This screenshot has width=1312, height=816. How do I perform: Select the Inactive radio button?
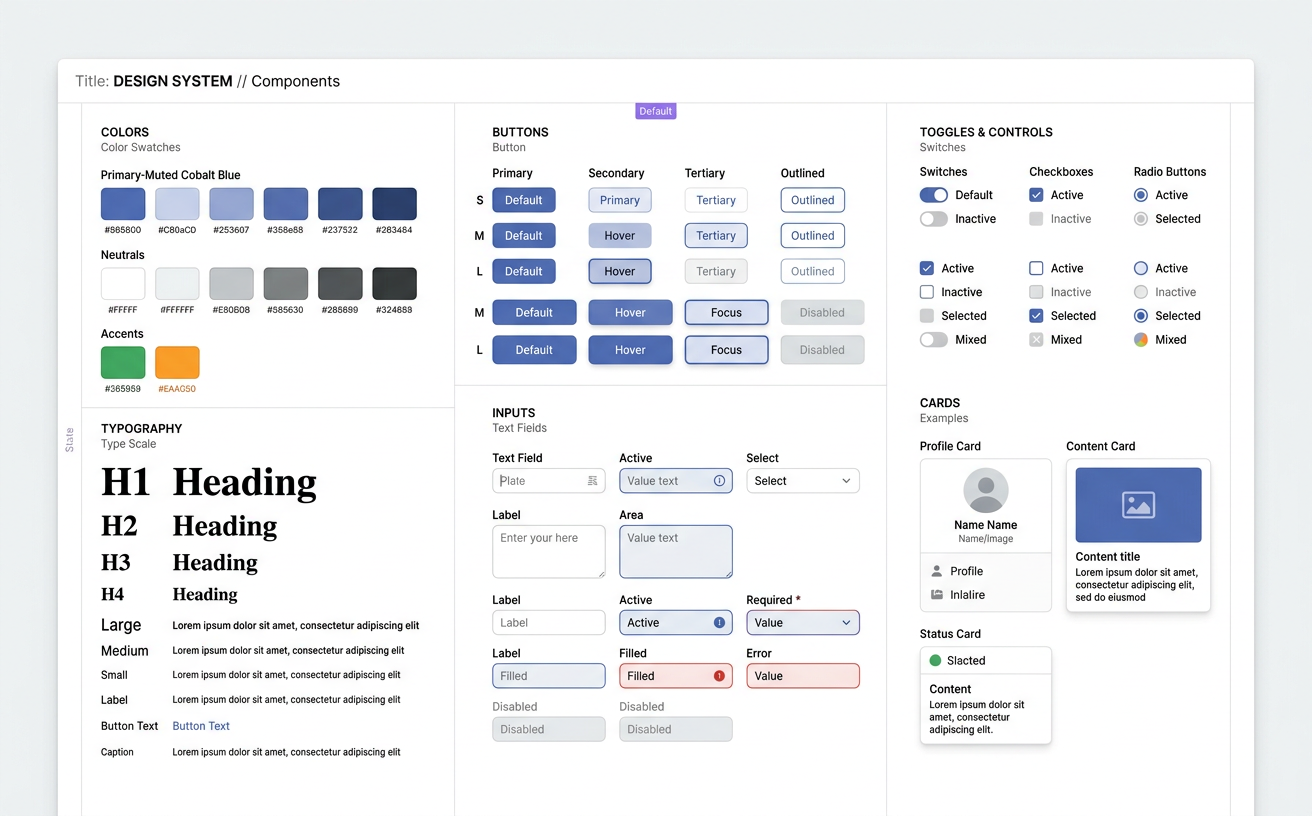1141,292
